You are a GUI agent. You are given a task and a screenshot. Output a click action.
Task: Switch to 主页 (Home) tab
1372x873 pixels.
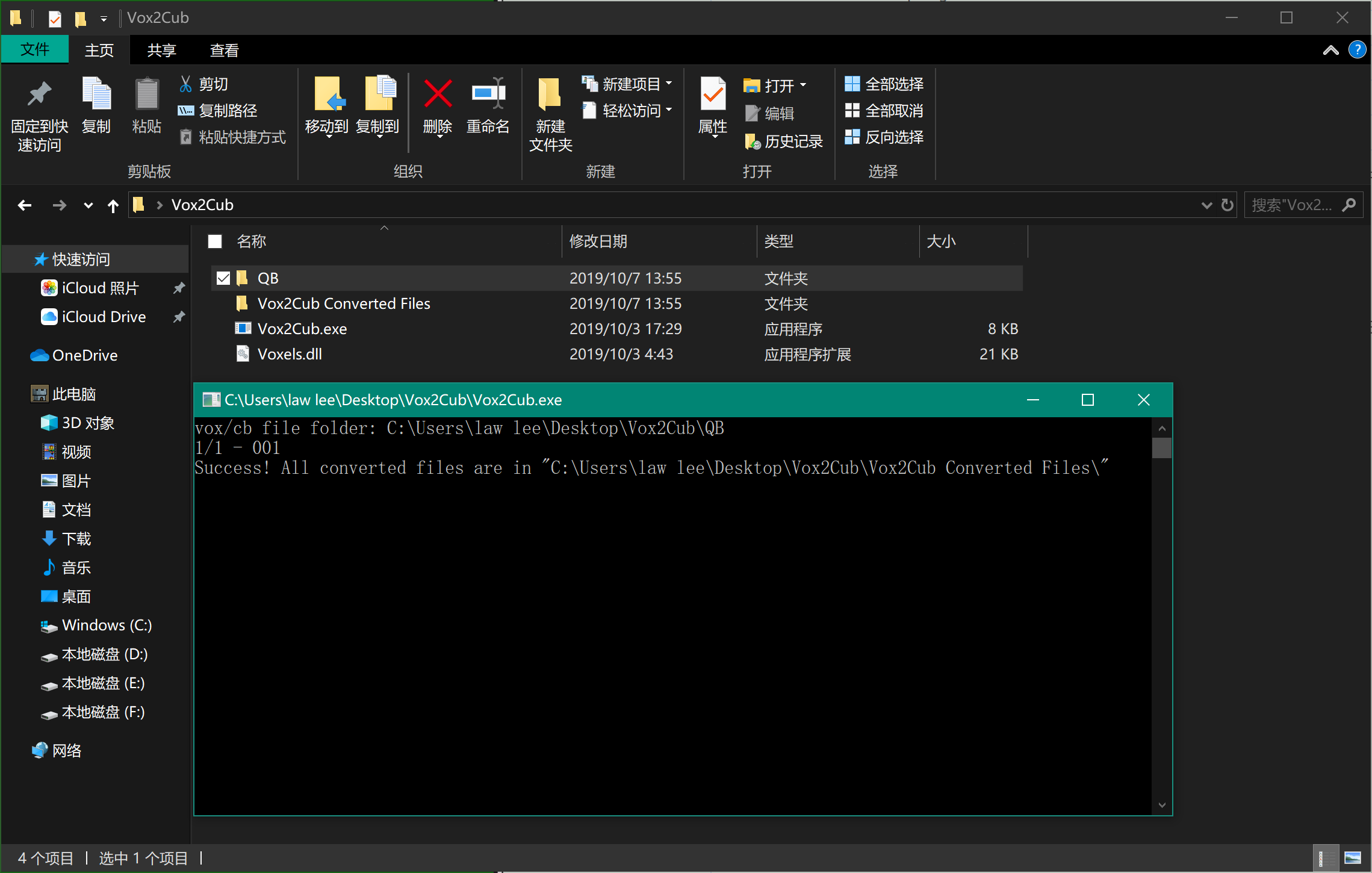pos(99,50)
